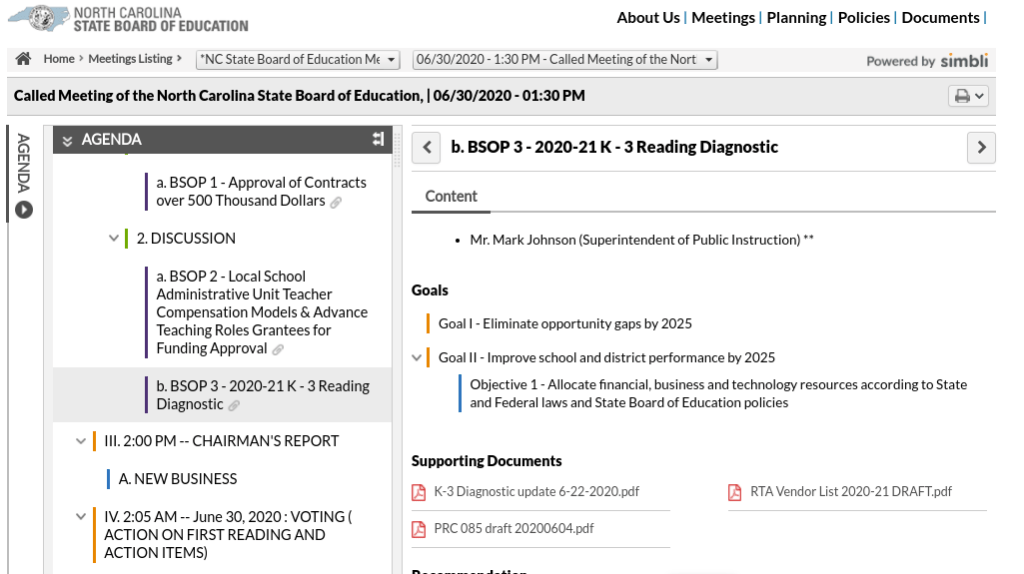Select BSOP 1 Approval of Contracts item
Screen dimensions: 1024x574
(260, 192)
